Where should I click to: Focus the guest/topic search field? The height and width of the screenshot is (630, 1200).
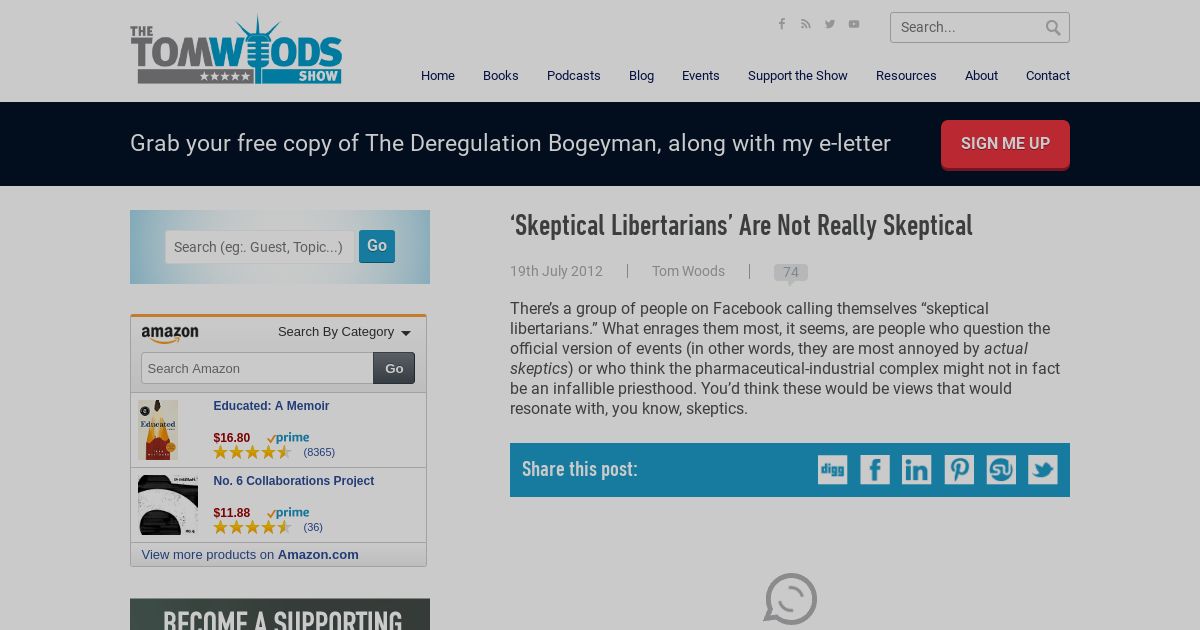259,247
